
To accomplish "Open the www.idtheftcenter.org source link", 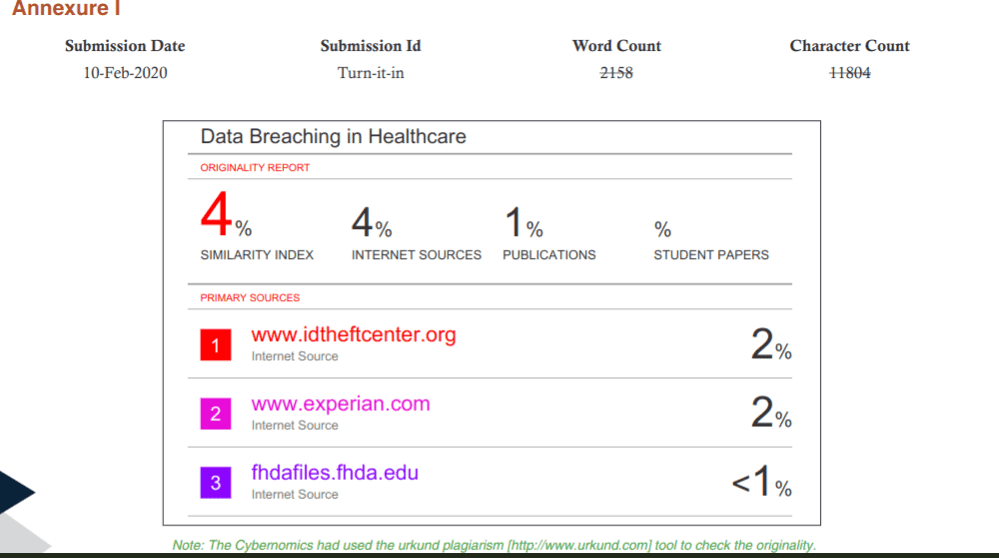I will click(354, 334).
